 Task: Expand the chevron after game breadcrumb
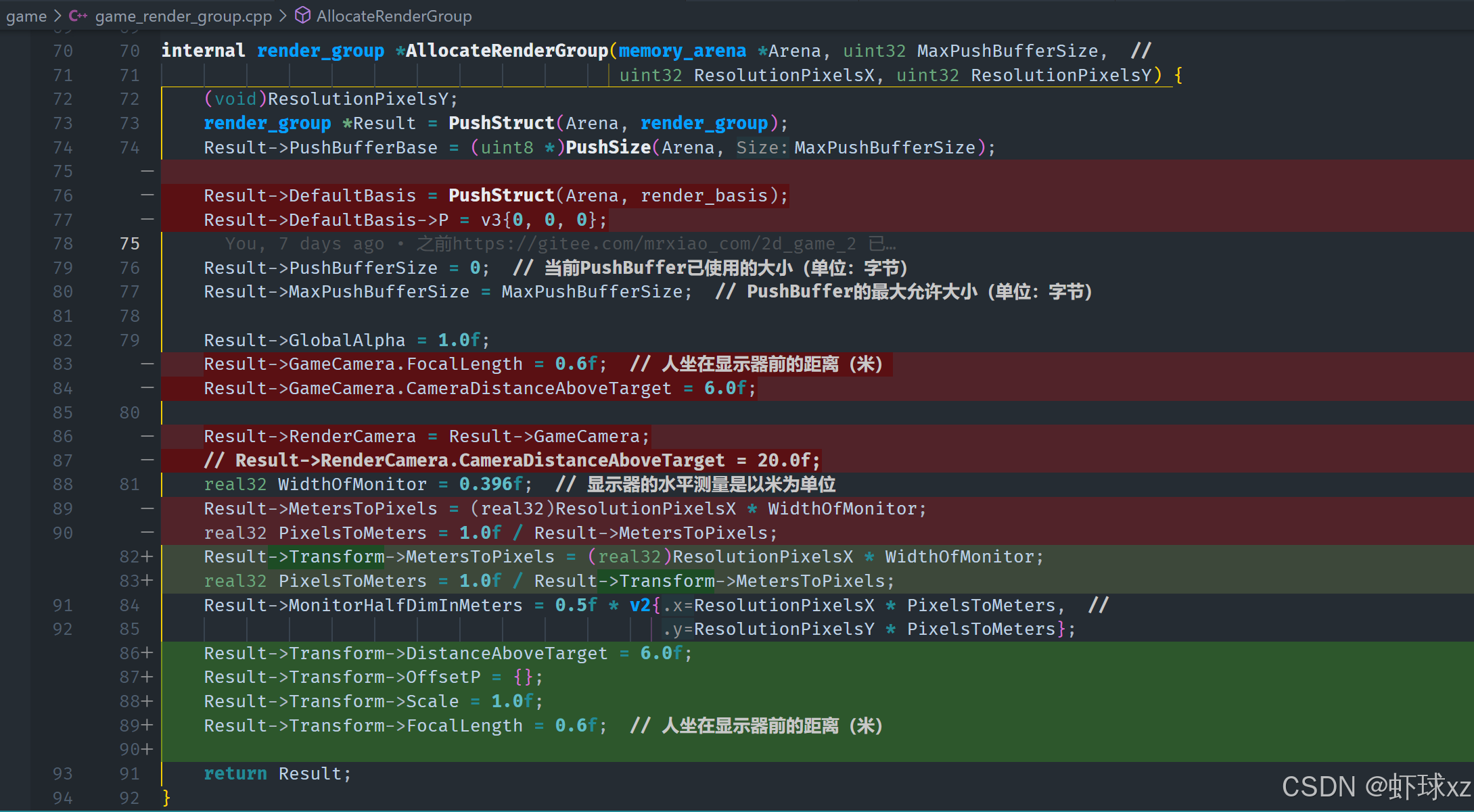[x=57, y=16]
